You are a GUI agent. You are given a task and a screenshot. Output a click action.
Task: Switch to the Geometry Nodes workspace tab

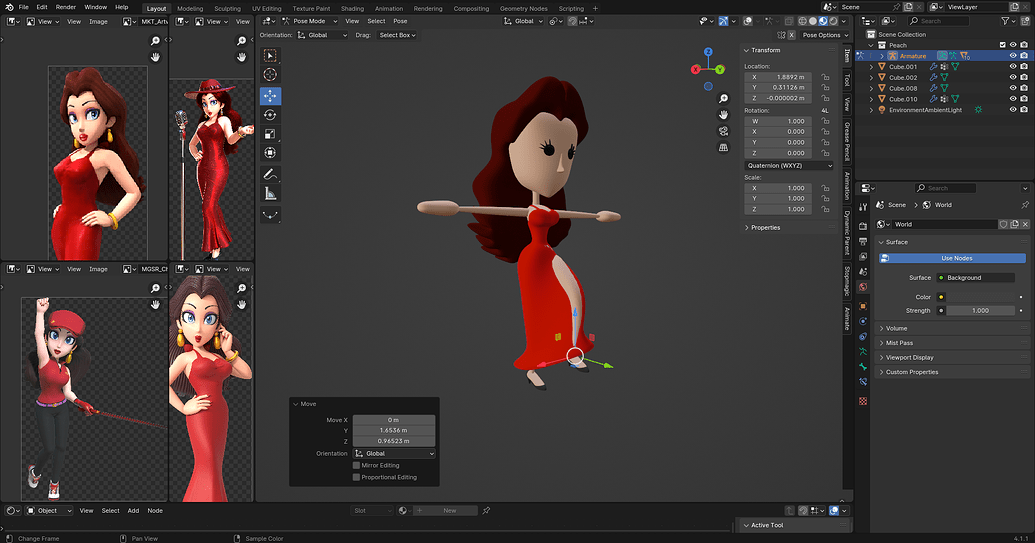click(x=523, y=9)
